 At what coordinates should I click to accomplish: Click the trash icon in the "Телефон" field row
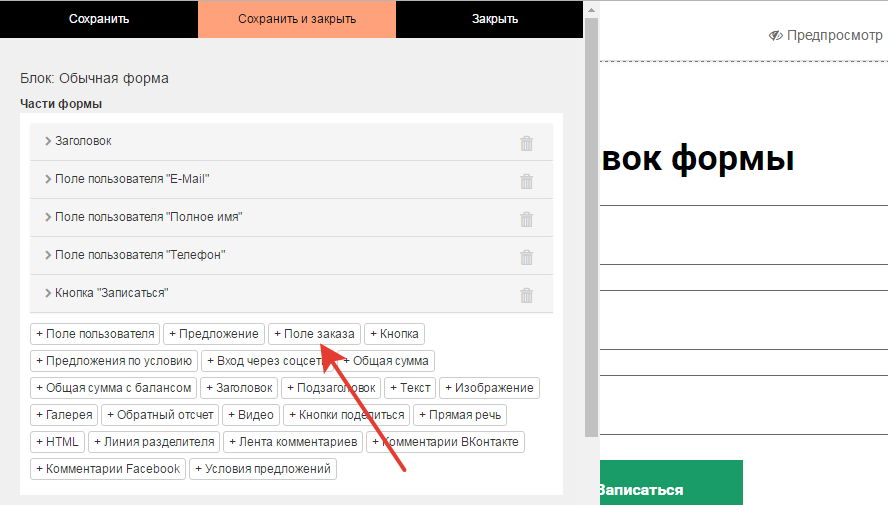(x=526, y=257)
